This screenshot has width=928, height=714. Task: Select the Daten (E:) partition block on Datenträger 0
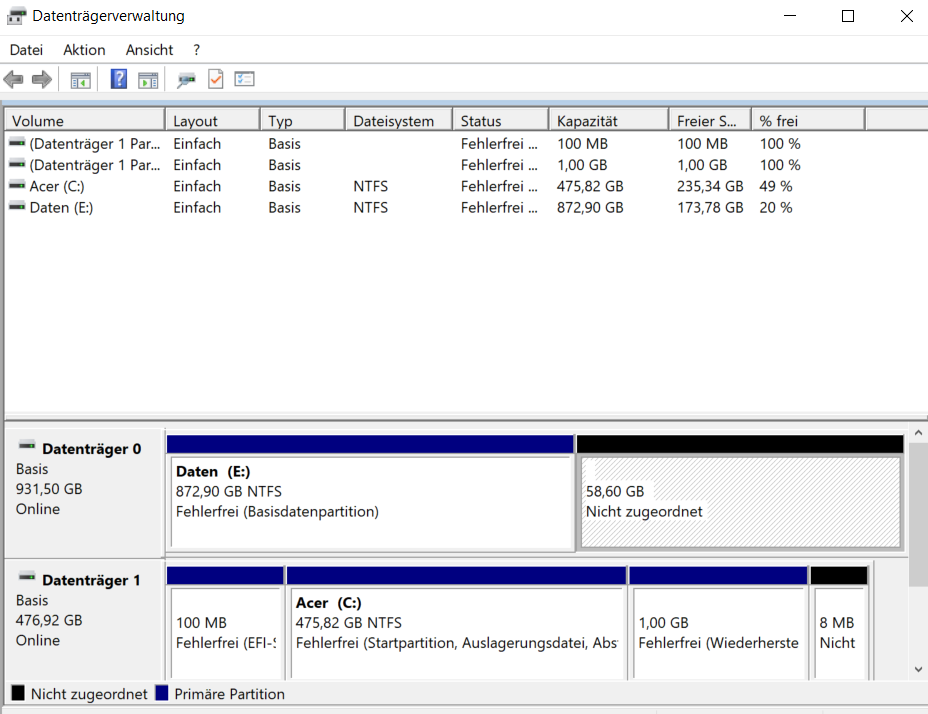[370, 493]
